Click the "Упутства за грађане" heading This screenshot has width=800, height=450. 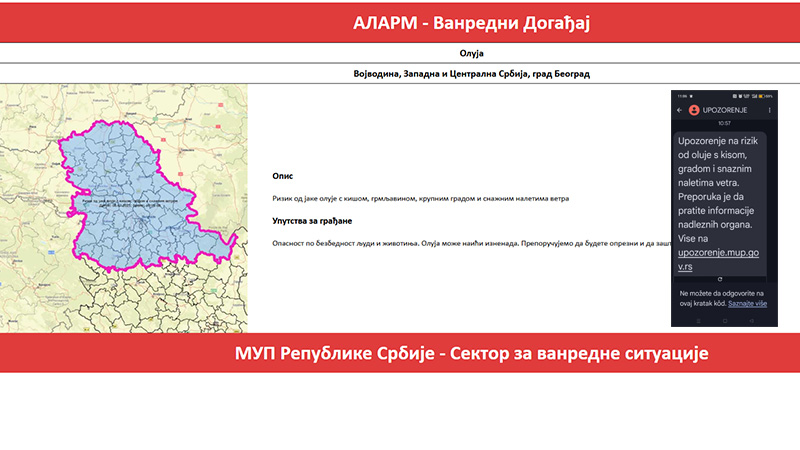pyautogui.click(x=313, y=220)
